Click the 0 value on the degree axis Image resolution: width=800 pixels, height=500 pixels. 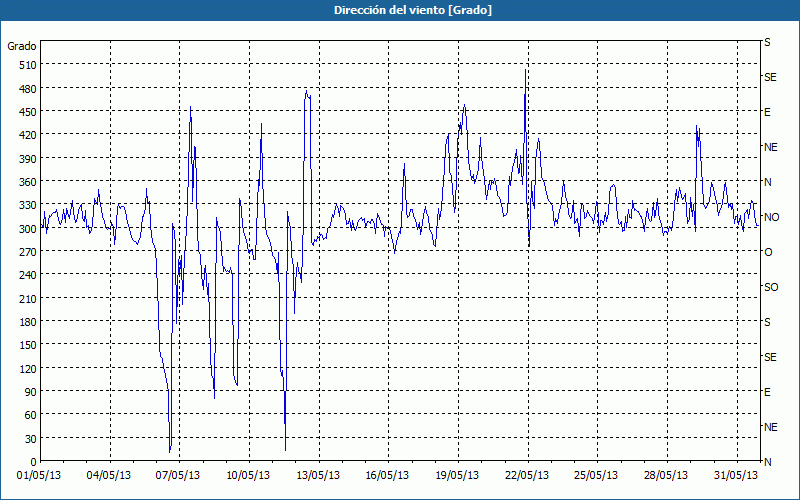(34, 462)
